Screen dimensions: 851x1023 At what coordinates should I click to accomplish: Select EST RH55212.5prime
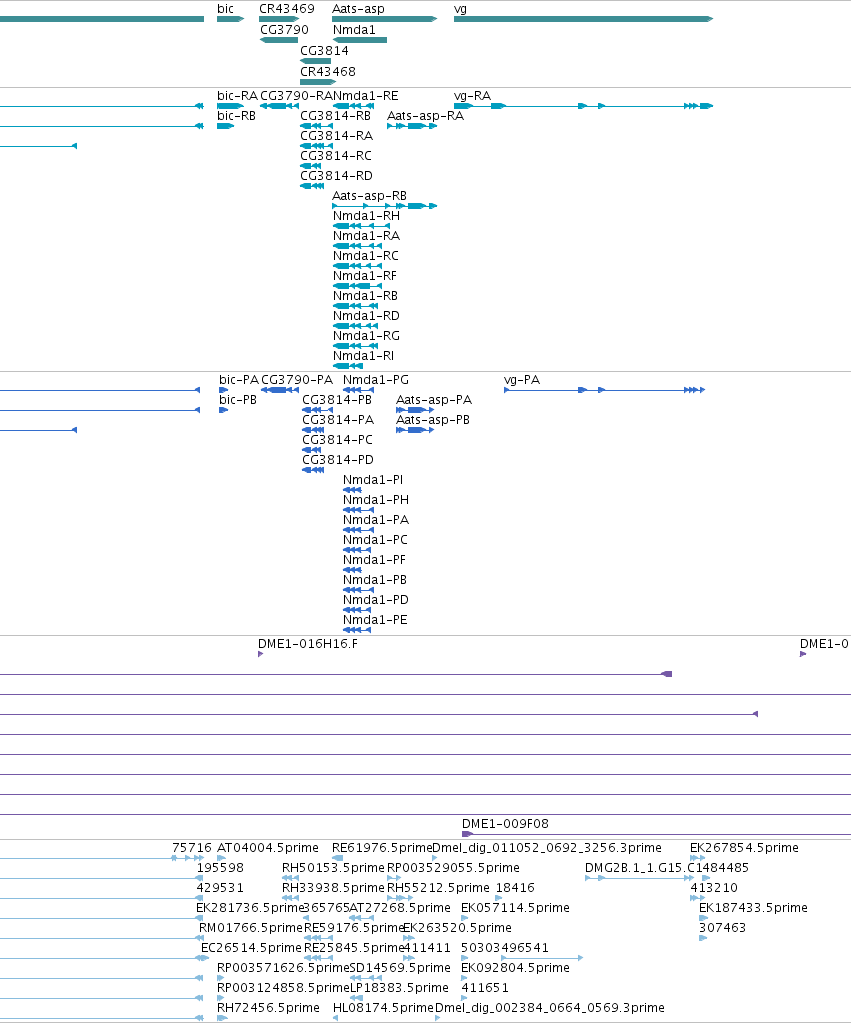tap(400, 898)
